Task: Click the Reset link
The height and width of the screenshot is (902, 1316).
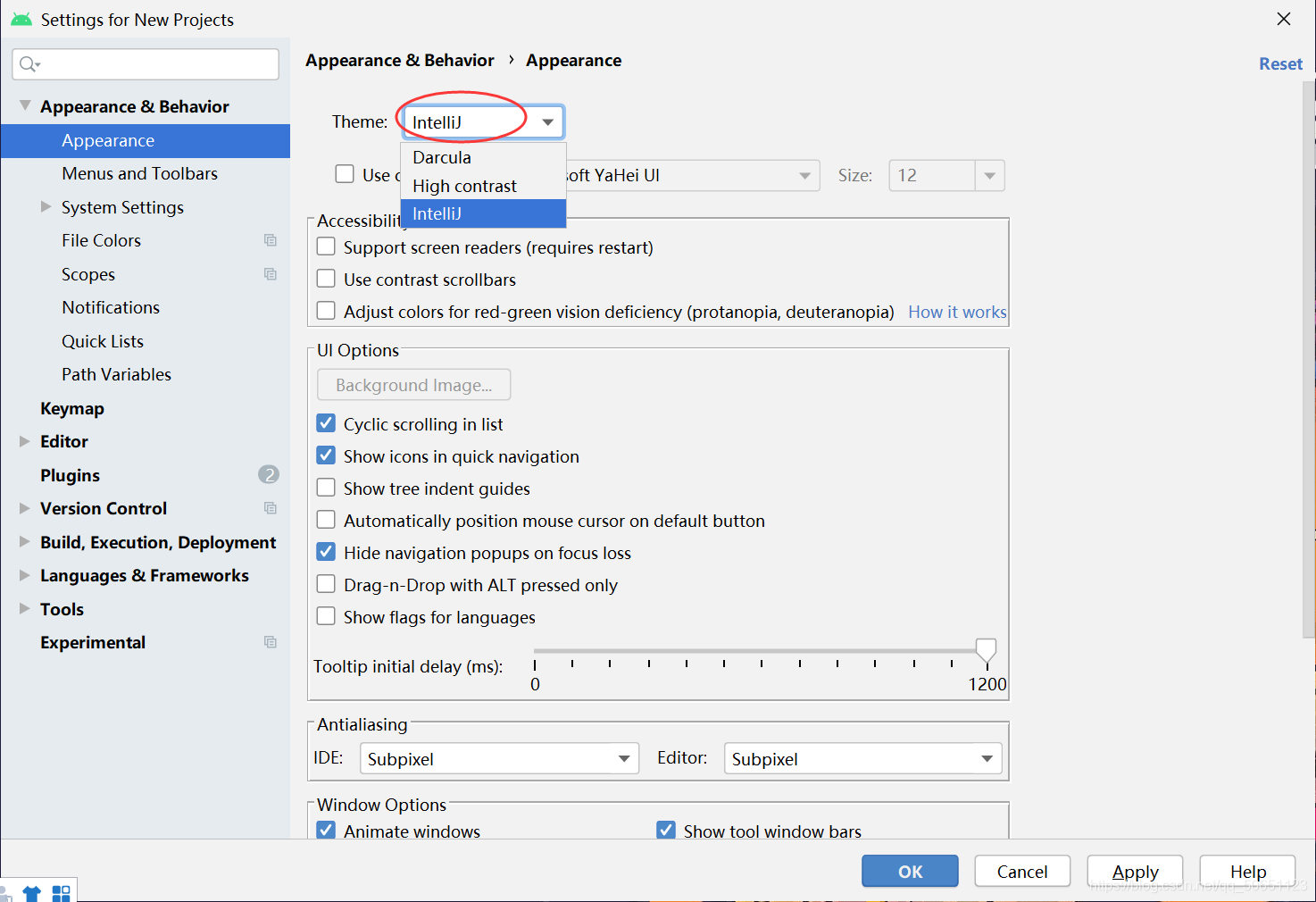Action: [1280, 63]
